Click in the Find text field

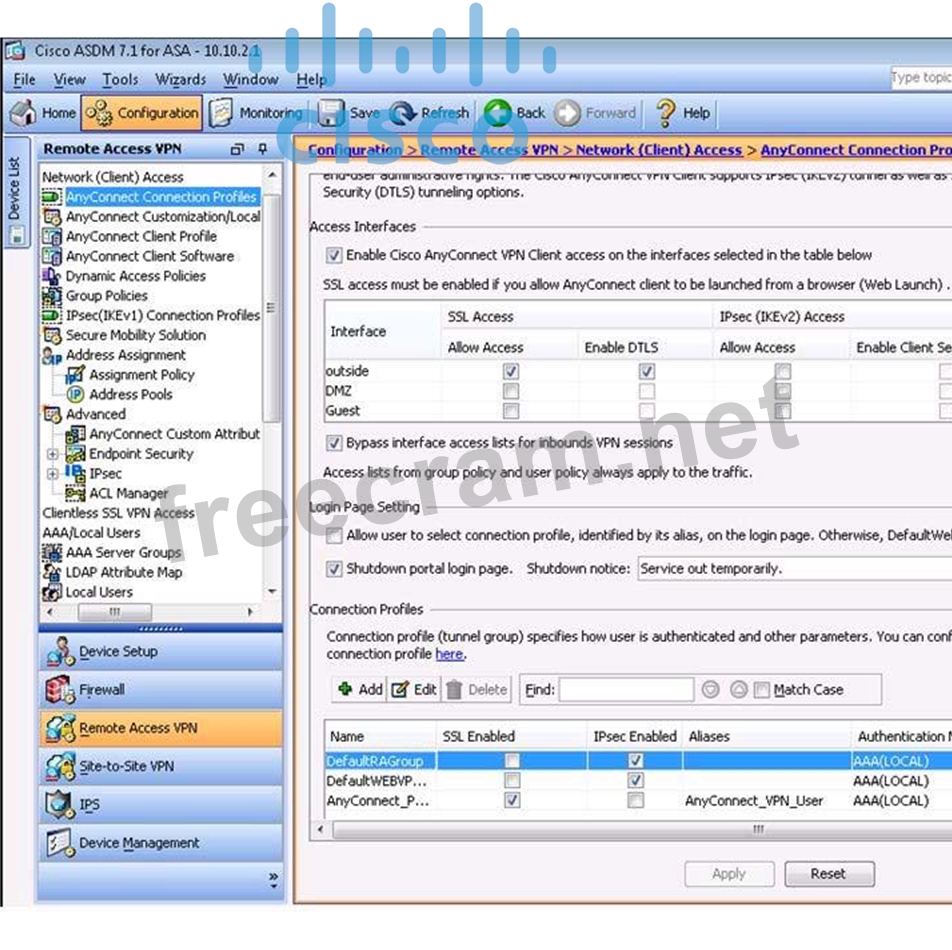coord(626,689)
